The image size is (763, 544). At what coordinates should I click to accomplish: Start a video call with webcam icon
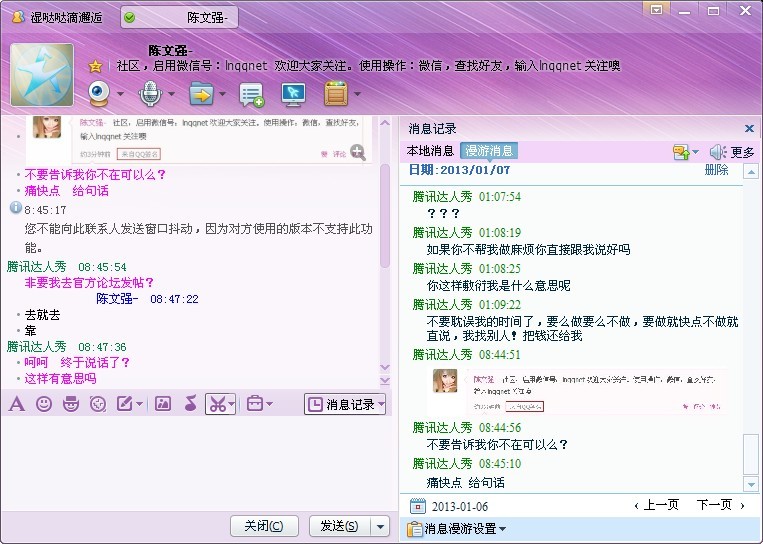pyautogui.click(x=99, y=93)
